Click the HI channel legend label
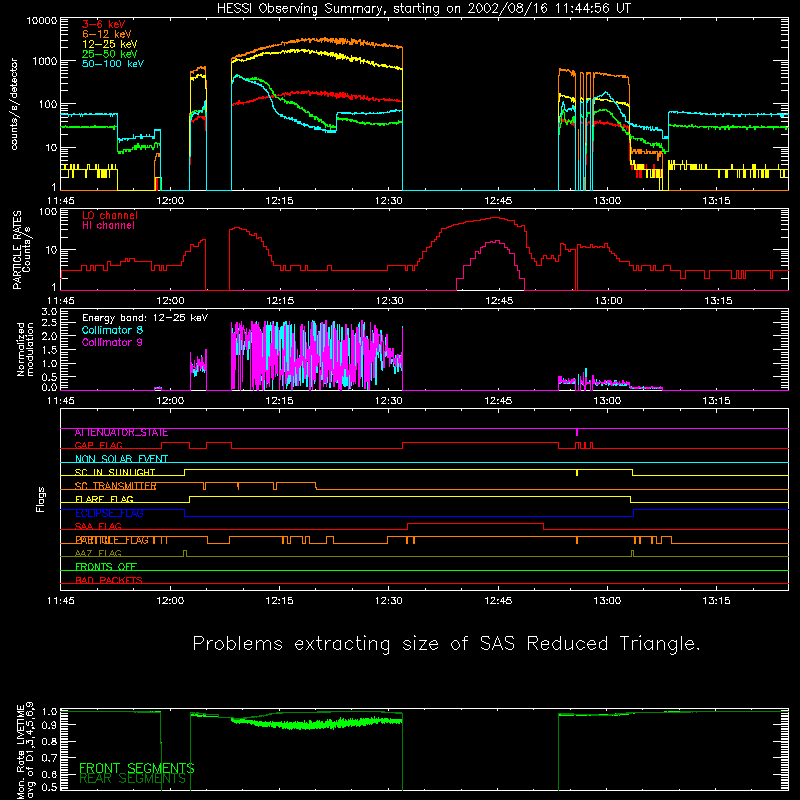 [x=108, y=226]
